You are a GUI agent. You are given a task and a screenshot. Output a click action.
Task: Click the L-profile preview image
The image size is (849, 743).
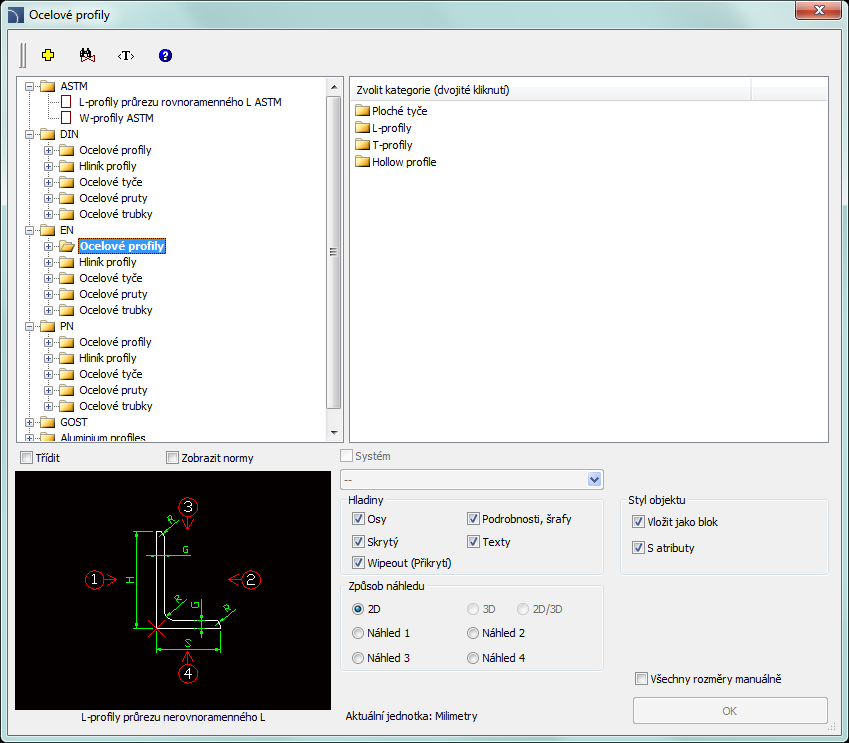click(x=173, y=590)
